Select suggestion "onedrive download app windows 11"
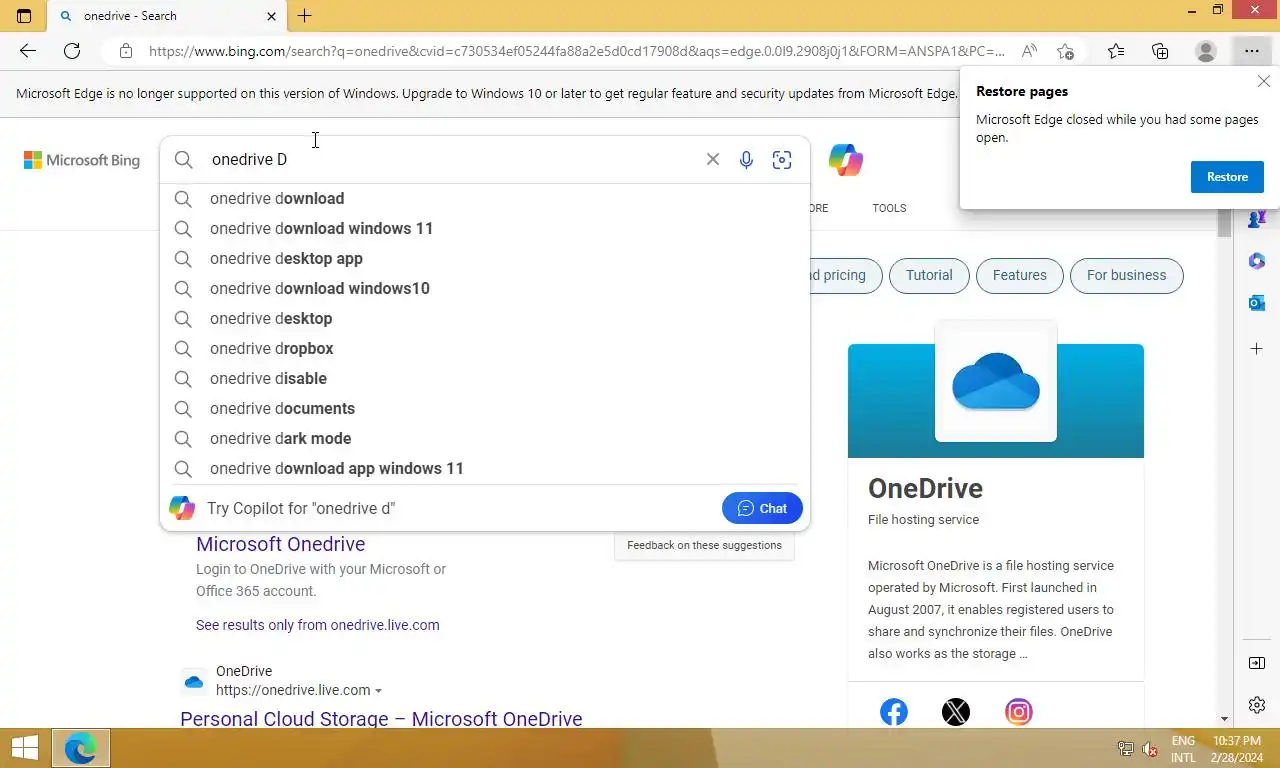Image resolution: width=1280 pixels, height=768 pixels. tap(485, 468)
